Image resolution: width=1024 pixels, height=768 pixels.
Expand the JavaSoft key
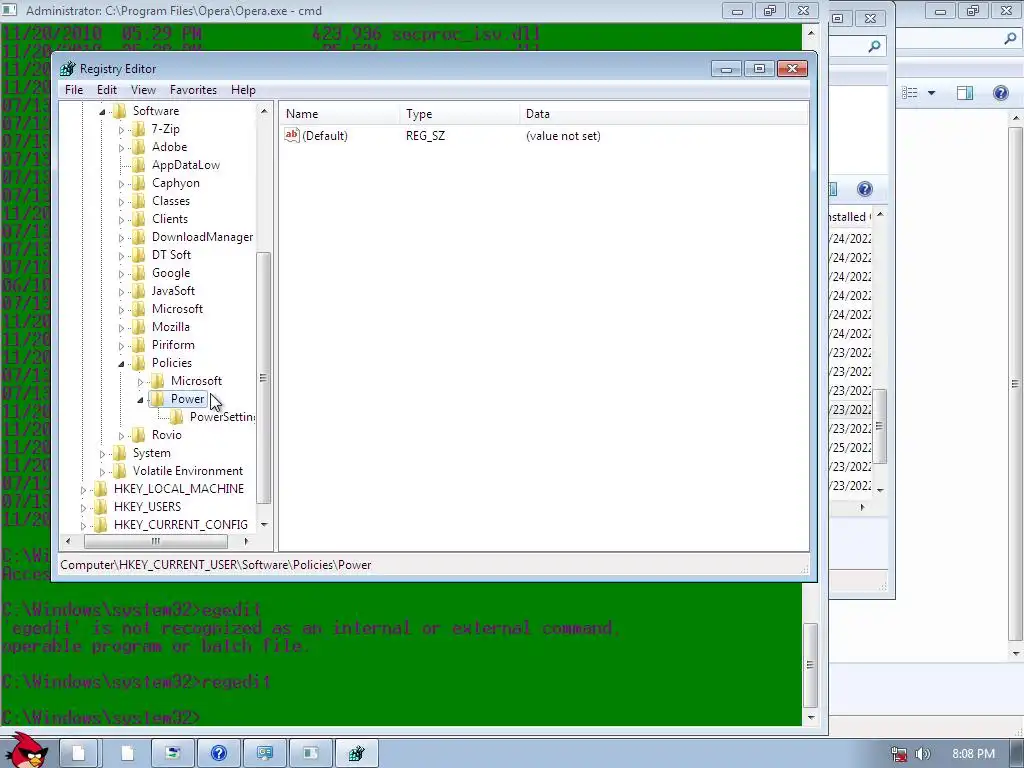[121, 291]
